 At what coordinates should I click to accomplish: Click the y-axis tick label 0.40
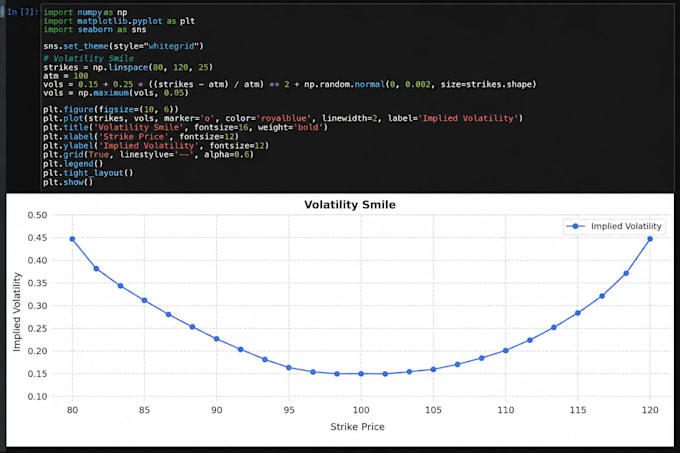tap(37, 261)
